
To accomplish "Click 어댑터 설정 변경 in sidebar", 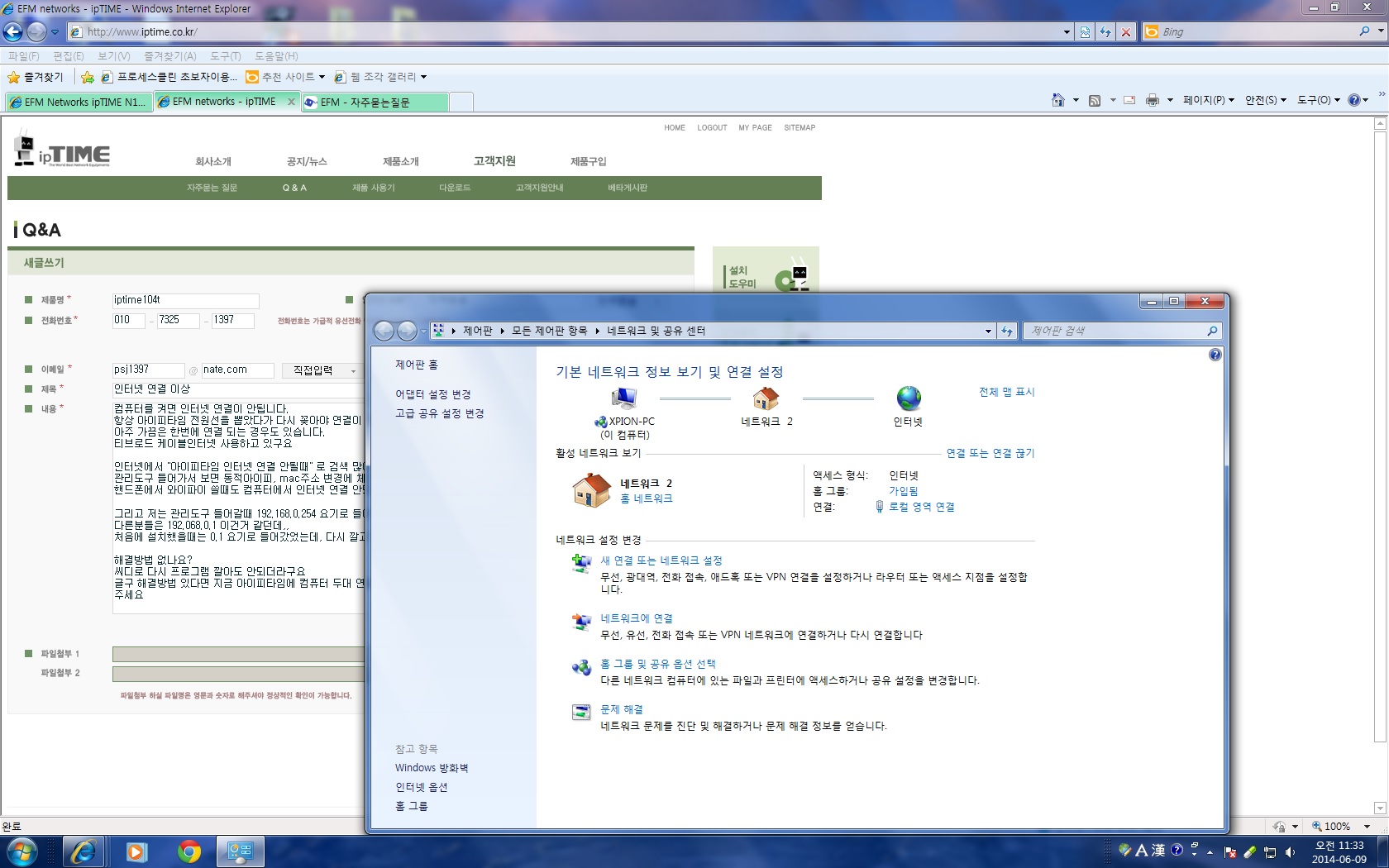I will (433, 394).
